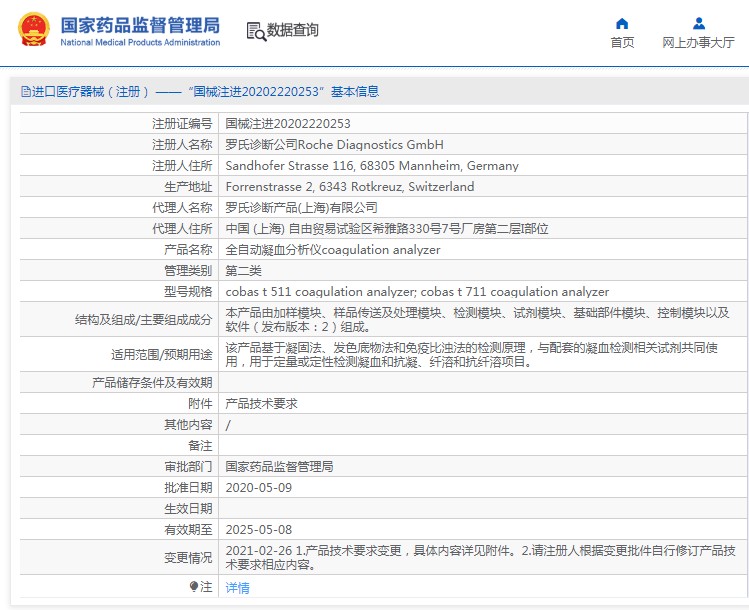Click the 代理人住所 field label
This screenshot has width=749, height=610.
pos(182,229)
